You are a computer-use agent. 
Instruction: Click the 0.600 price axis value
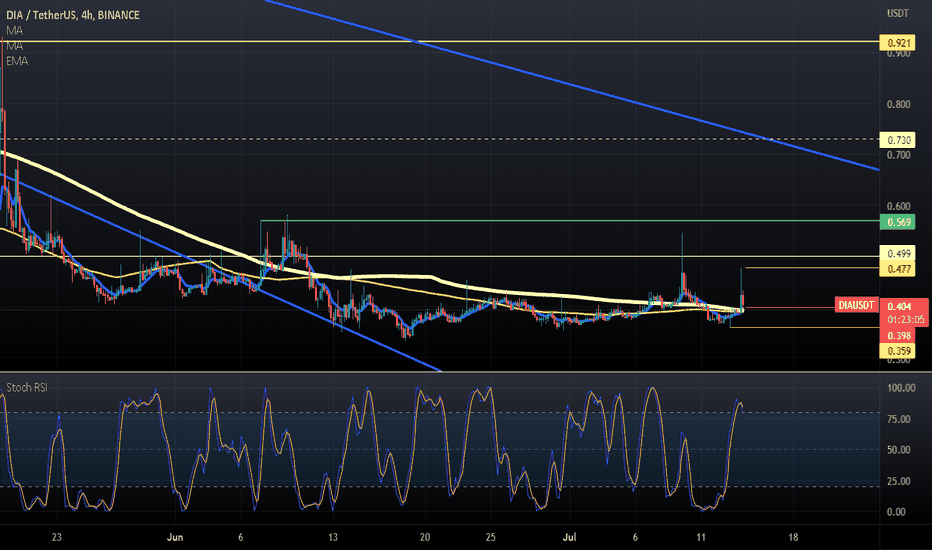(898, 206)
